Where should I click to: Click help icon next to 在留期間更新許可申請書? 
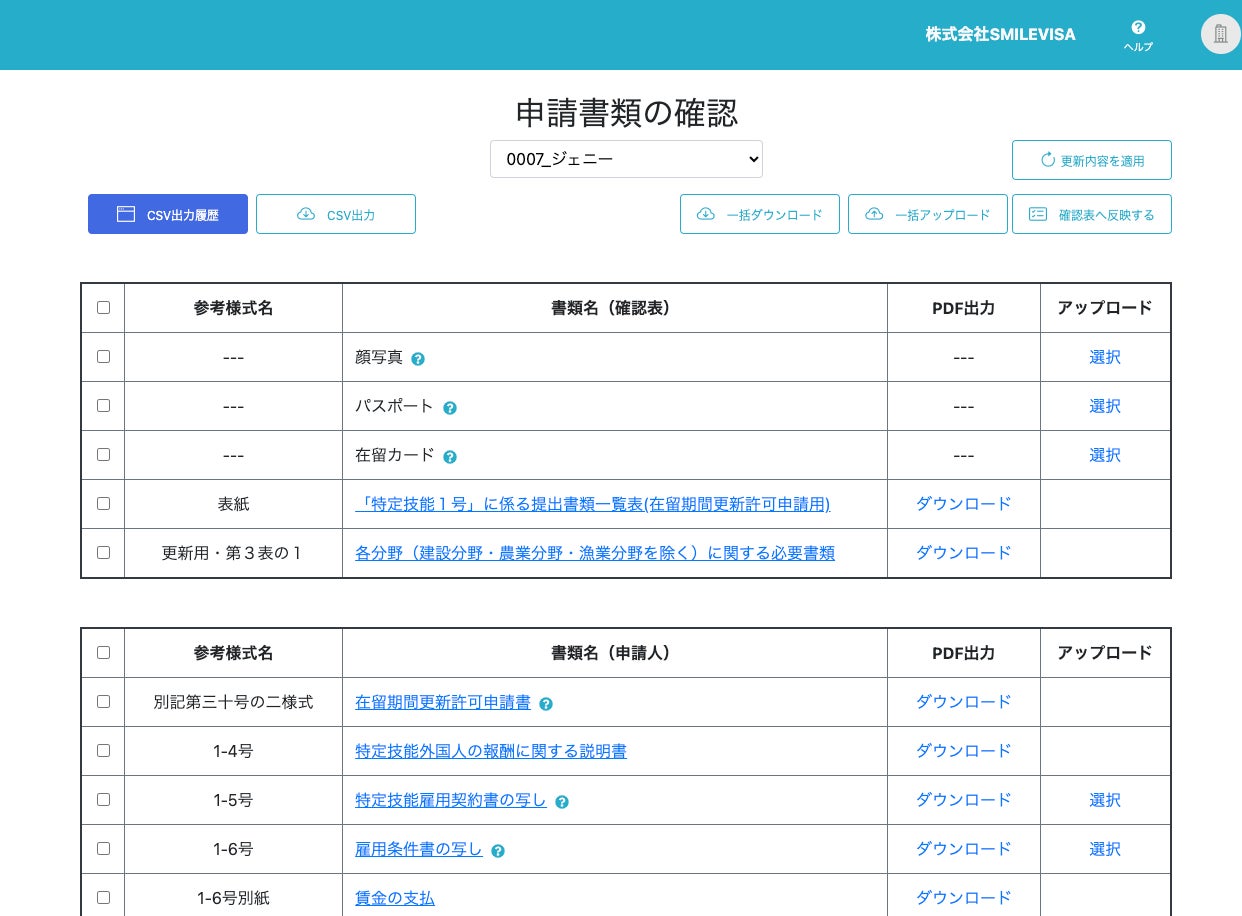click(546, 704)
